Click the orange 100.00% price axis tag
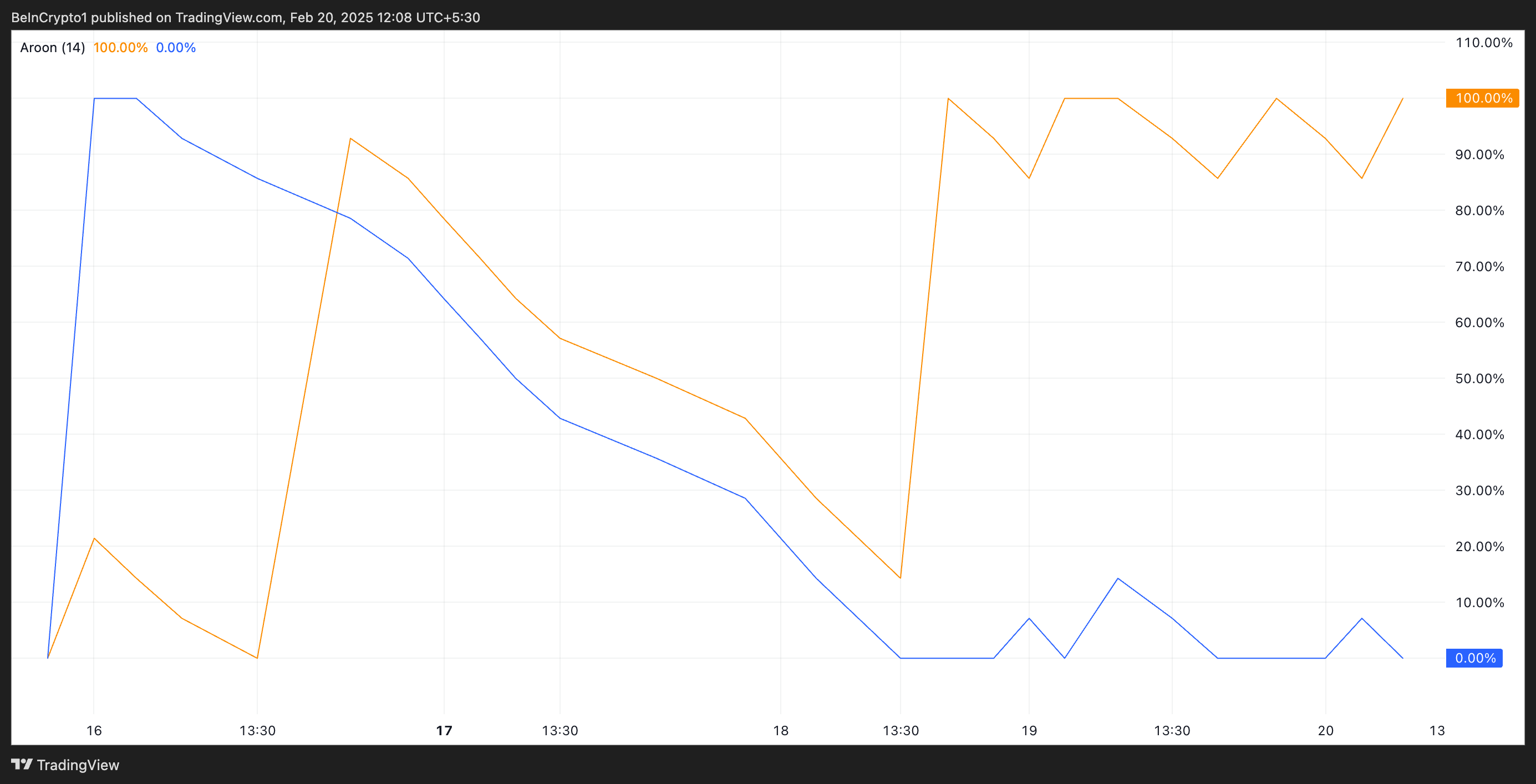Image resolution: width=1536 pixels, height=784 pixels. [x=1482, y=98]
